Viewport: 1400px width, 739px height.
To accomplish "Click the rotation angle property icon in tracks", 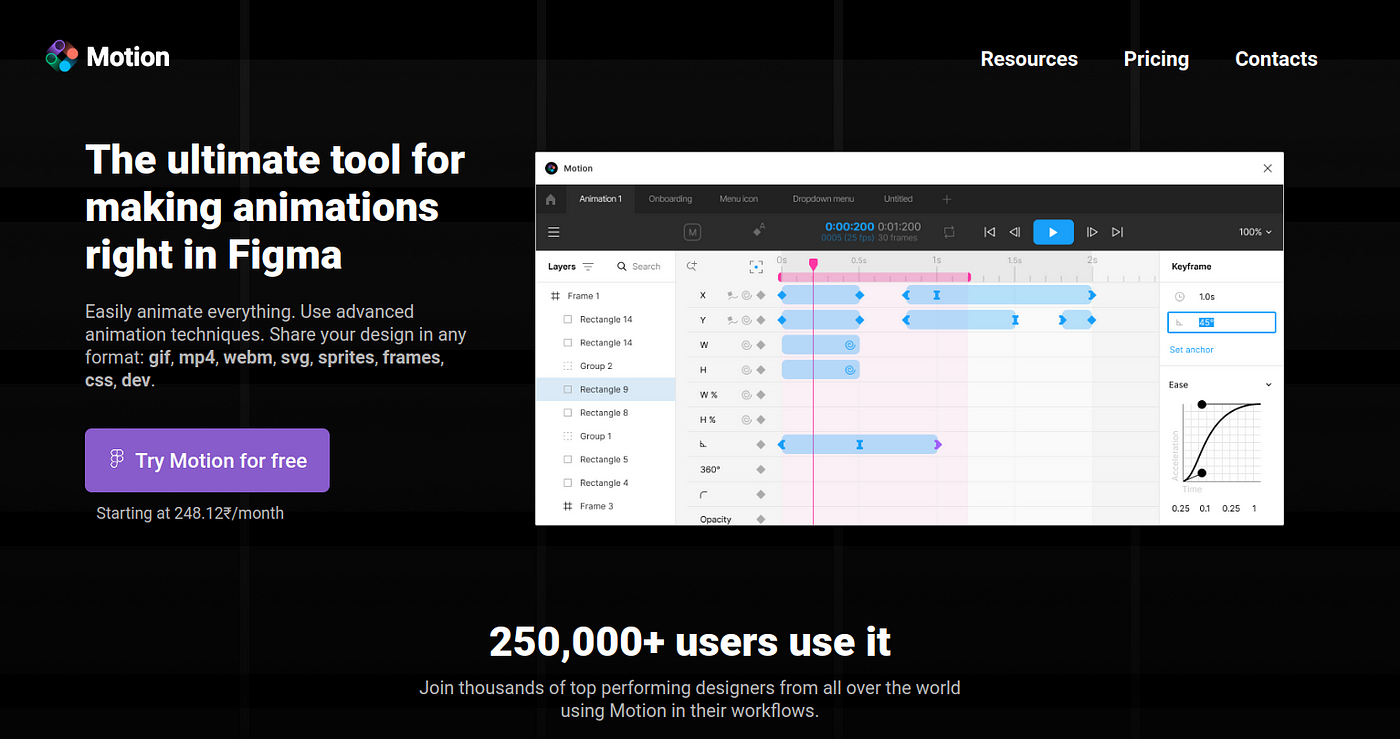I will pyautogui.click(x=704, y=444).
